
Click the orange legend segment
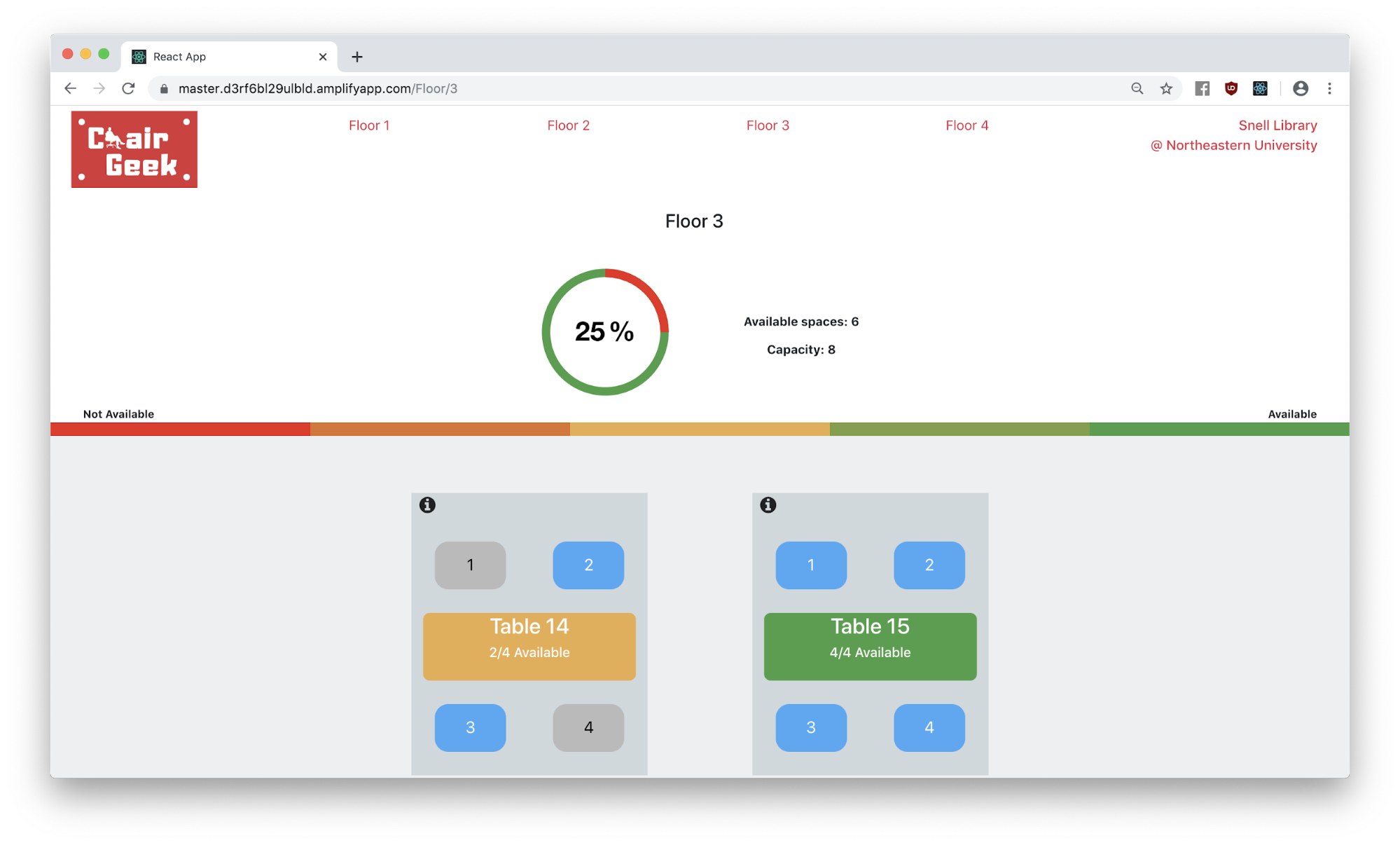coord(440,429)
